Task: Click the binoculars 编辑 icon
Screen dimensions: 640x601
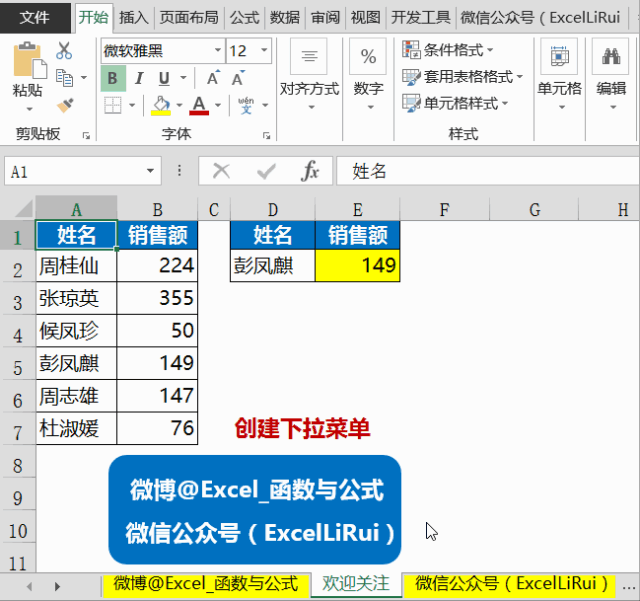Action: tap(611, 56)
